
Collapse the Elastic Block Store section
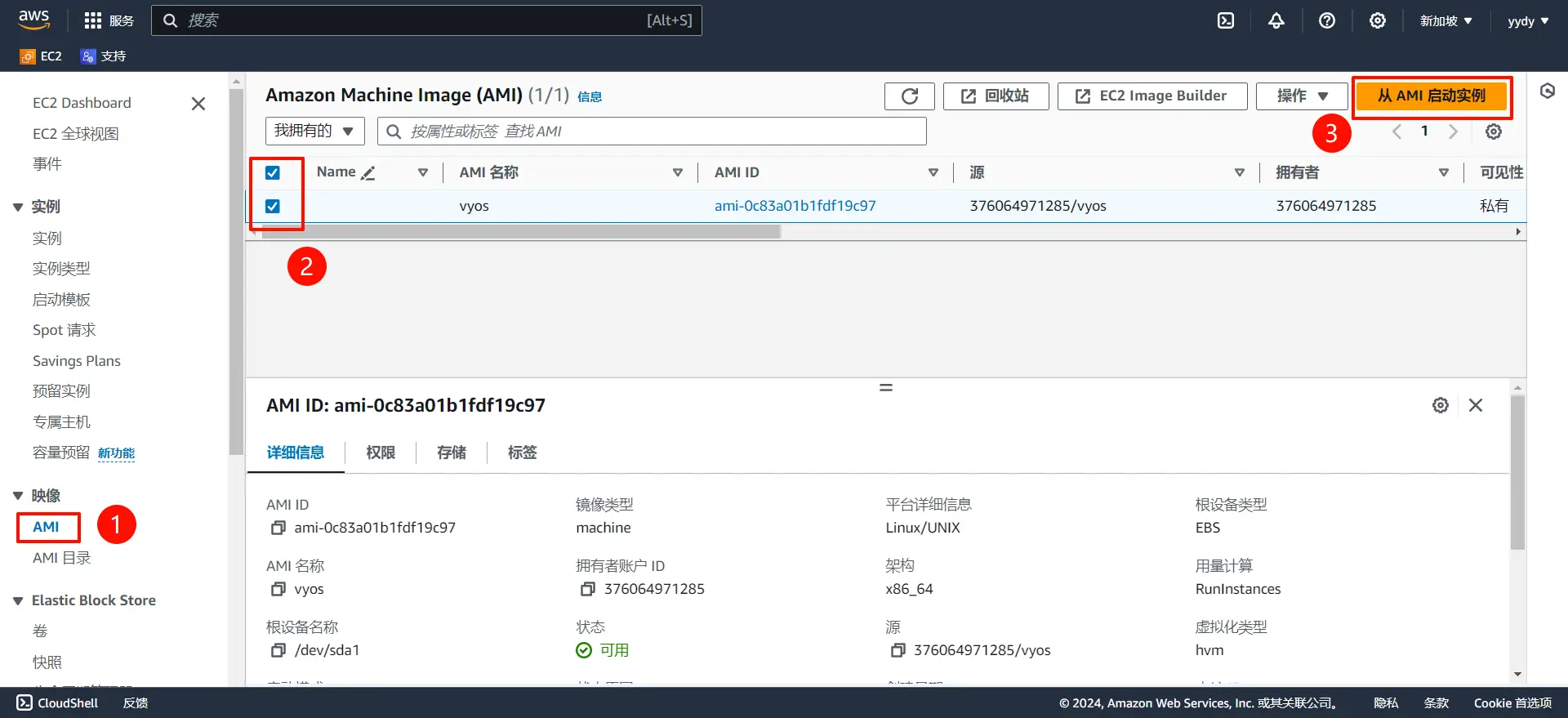[18, 601]
